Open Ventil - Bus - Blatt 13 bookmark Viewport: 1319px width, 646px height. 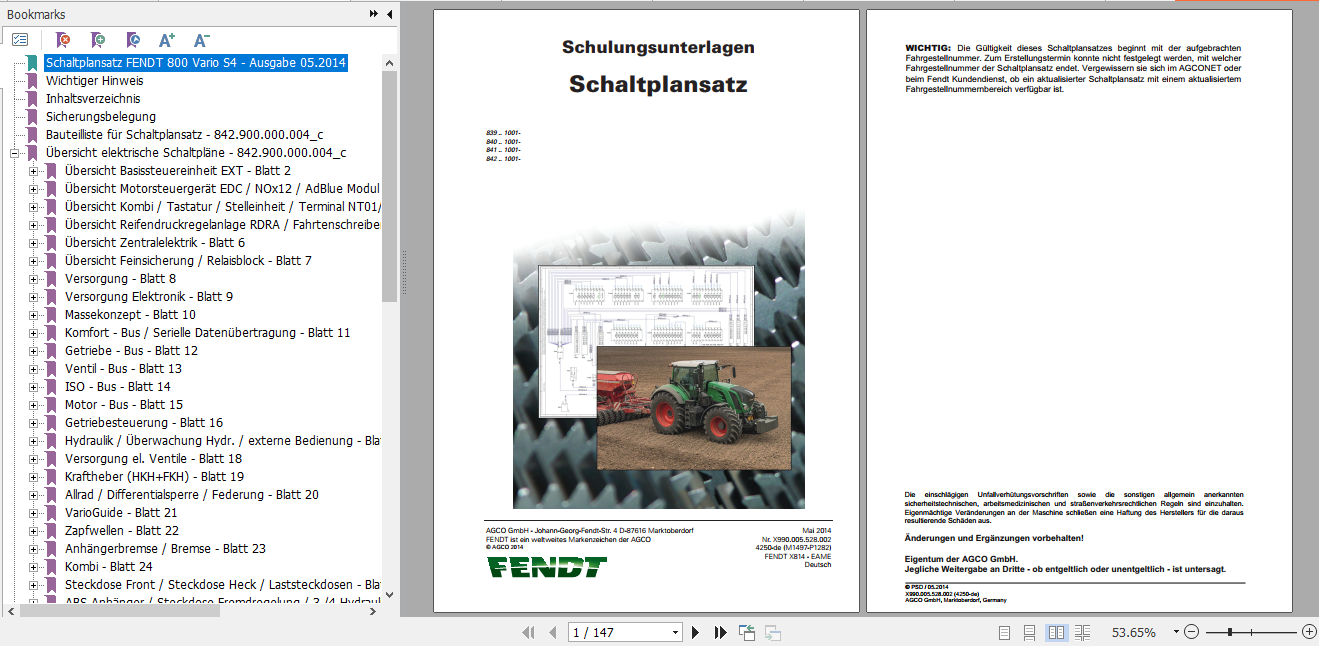coord(123,369)
